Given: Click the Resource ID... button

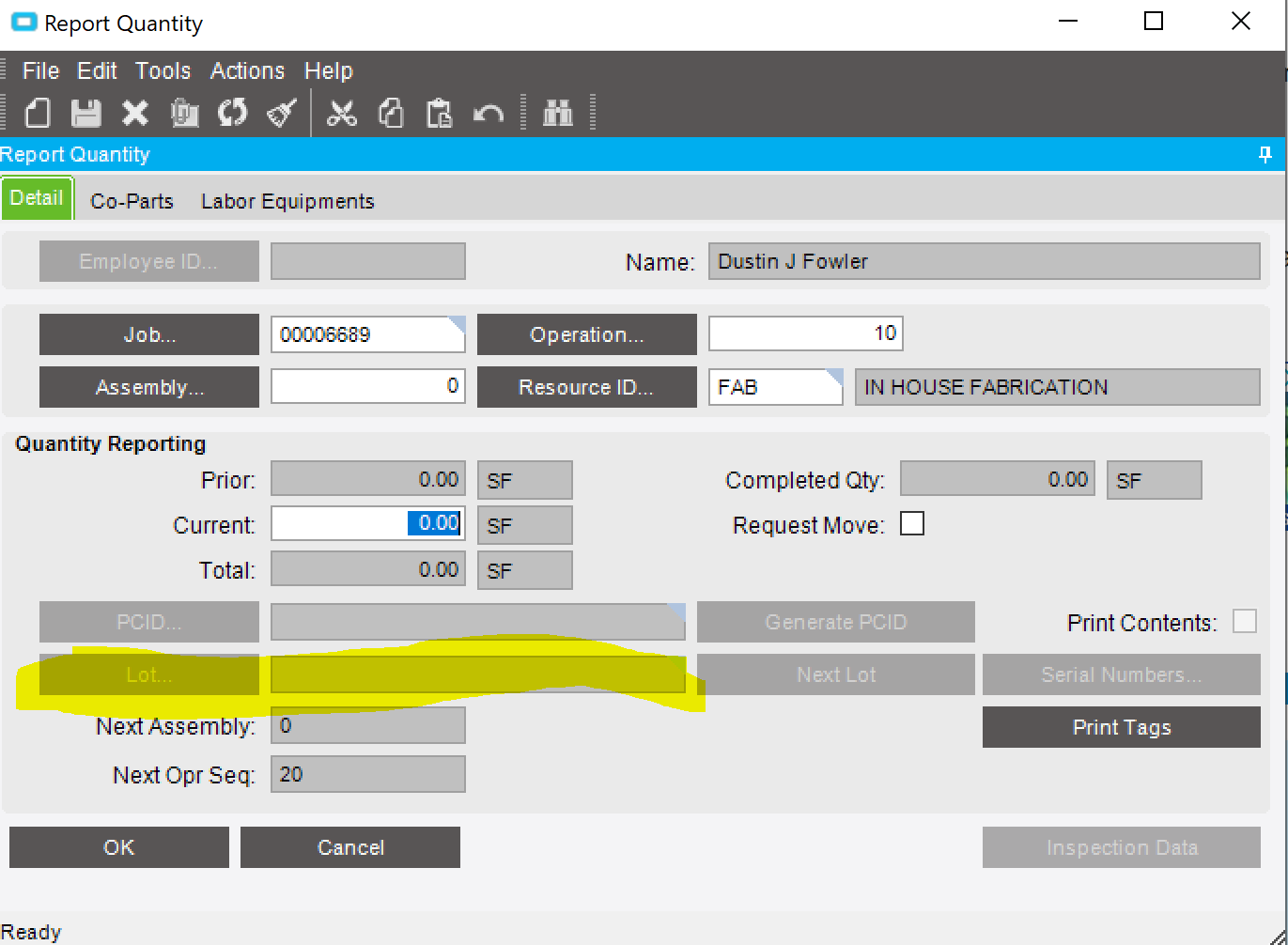Looking at the screenshot, I should tap(587, 387).
